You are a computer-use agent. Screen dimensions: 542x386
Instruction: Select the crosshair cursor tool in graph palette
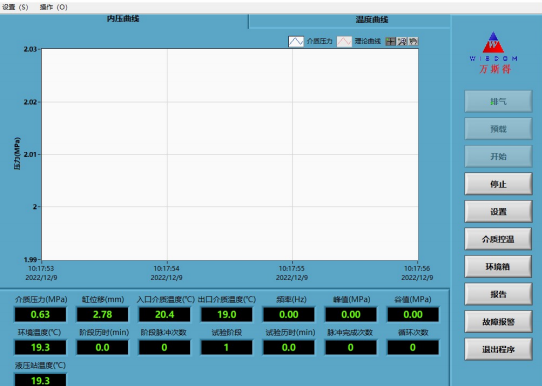coord(390,41)
